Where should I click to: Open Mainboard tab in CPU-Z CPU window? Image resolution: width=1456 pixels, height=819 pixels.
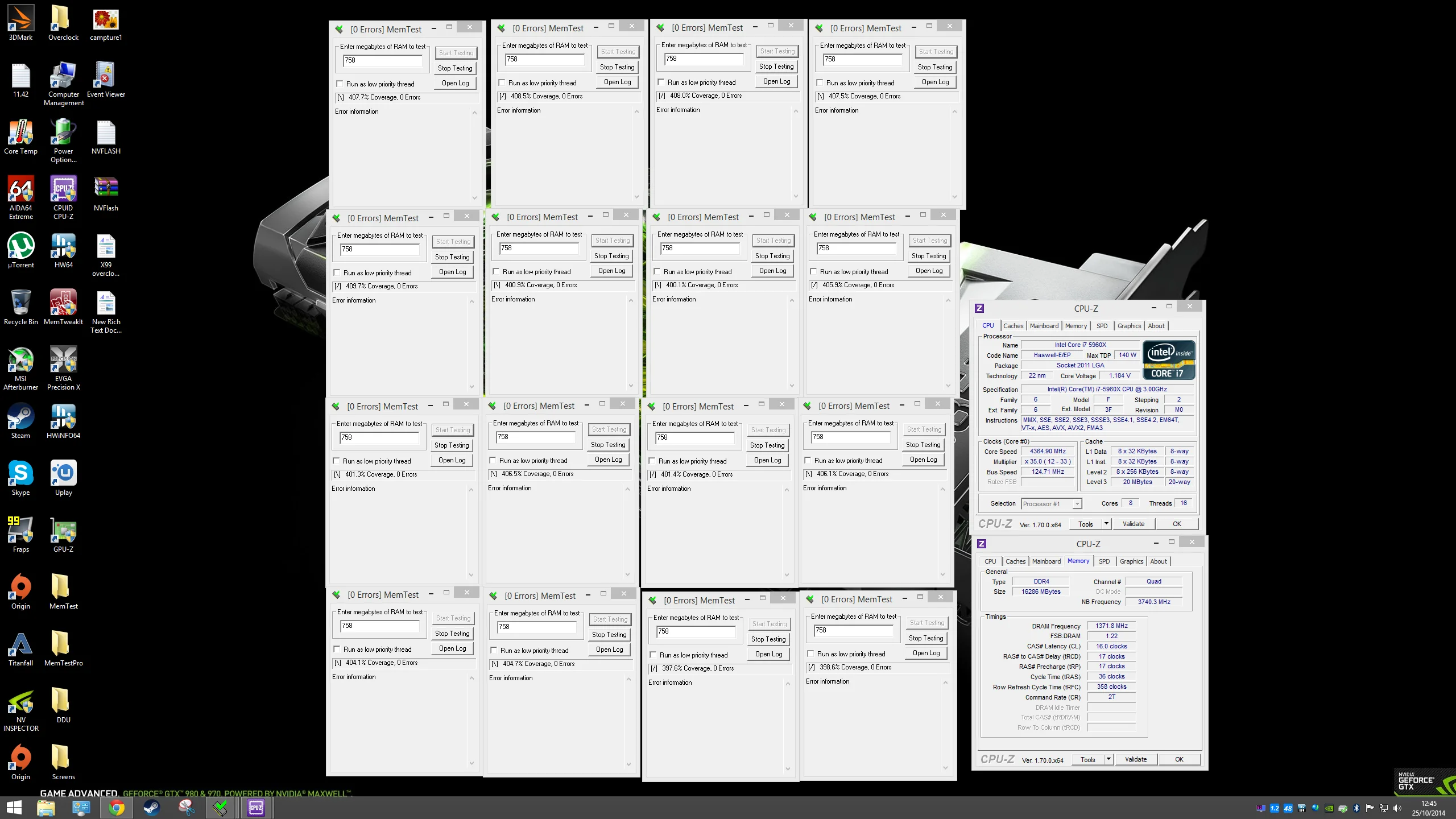tap(1044, 326)
